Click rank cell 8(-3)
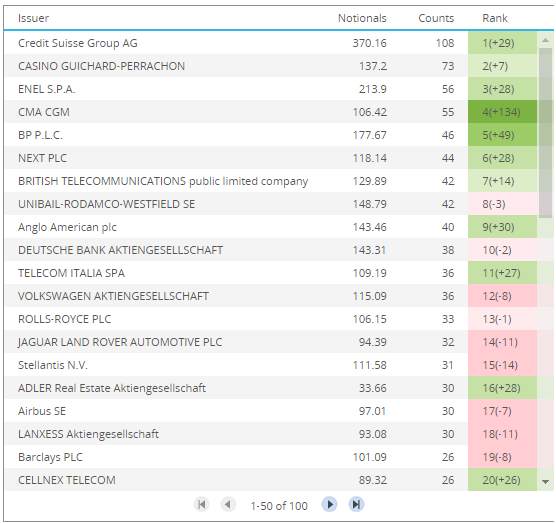 [502, 204]
